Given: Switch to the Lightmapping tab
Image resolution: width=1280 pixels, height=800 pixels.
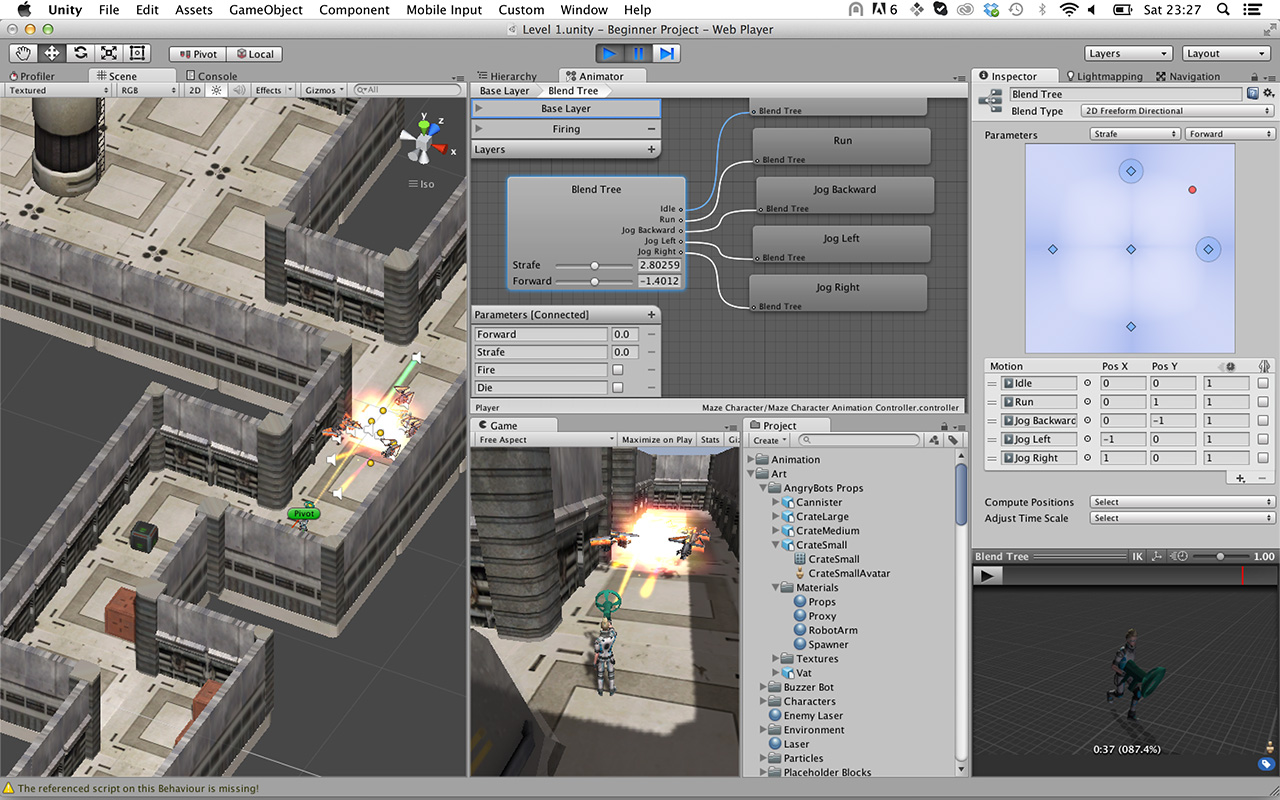Looking at the screenshot, I should coord(1103,76).
